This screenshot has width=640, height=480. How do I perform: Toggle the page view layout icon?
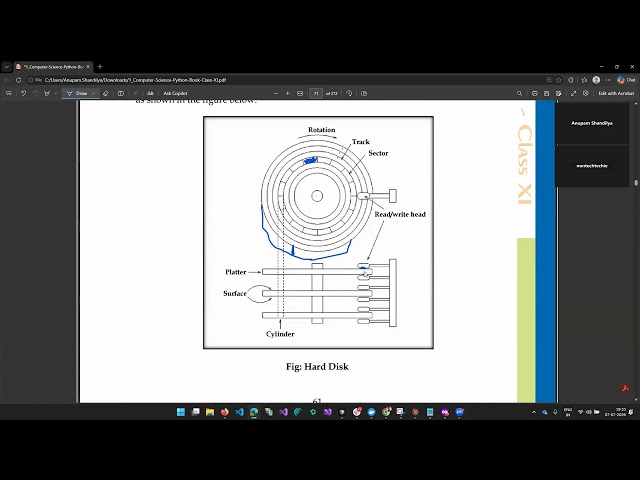[x=121, y=93]
